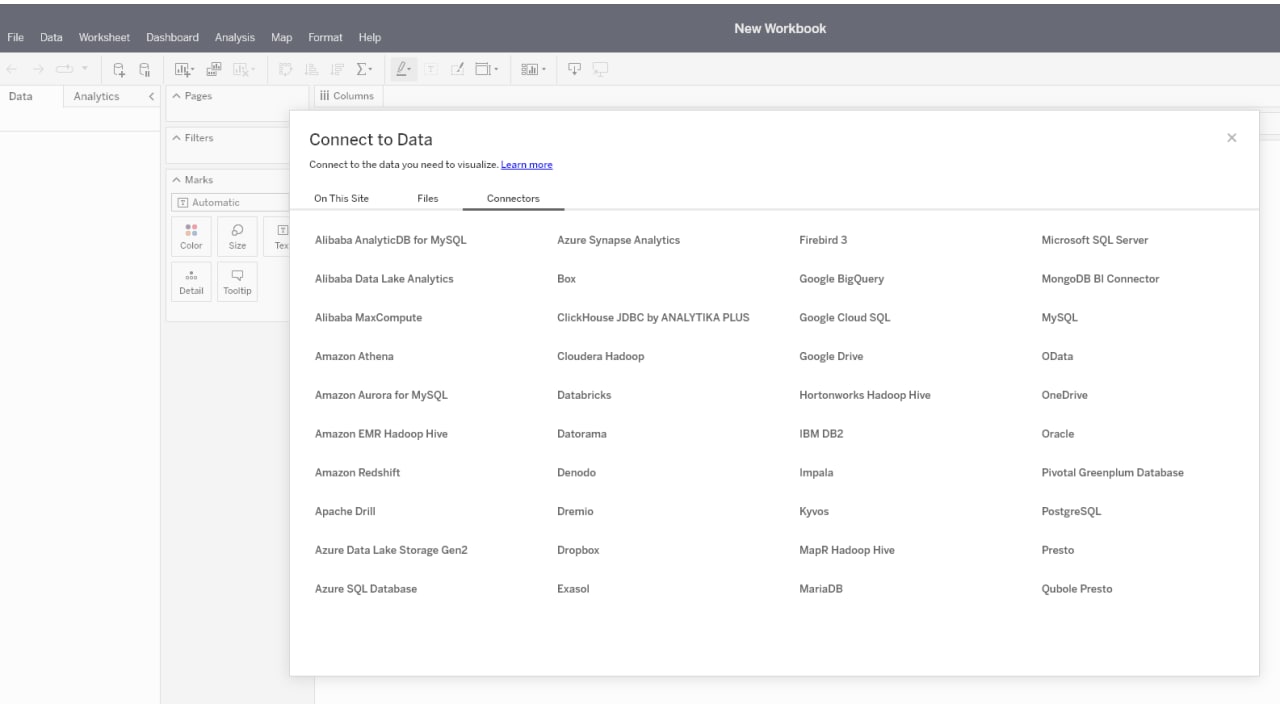Open the Learn more link
The image size is (1280, 704).
pos(526,164)
